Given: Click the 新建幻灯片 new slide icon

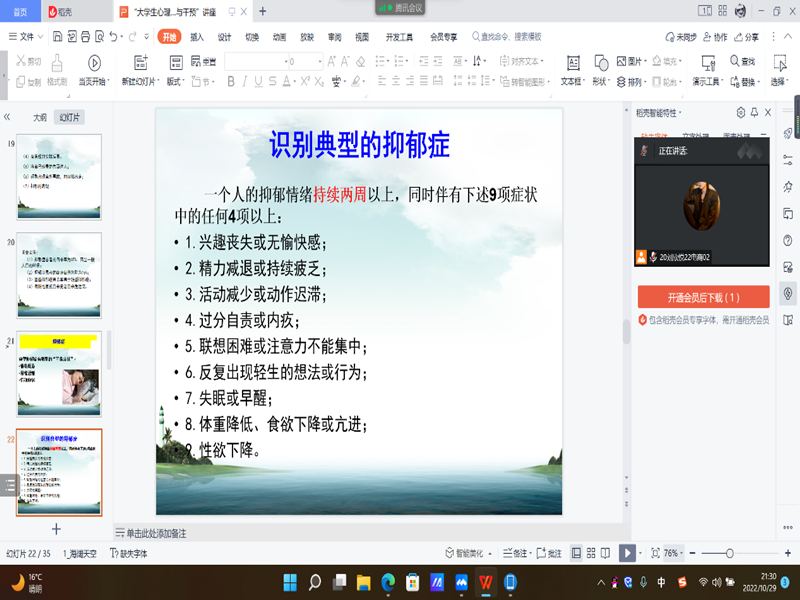Looking at the screenshot, I should (x=138, y=62).
